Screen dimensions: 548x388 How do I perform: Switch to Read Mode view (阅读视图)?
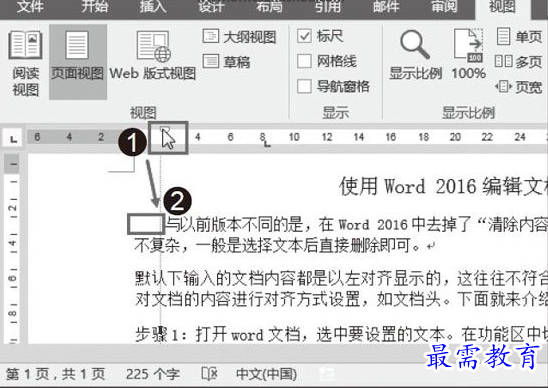click(x=25, y=63)
